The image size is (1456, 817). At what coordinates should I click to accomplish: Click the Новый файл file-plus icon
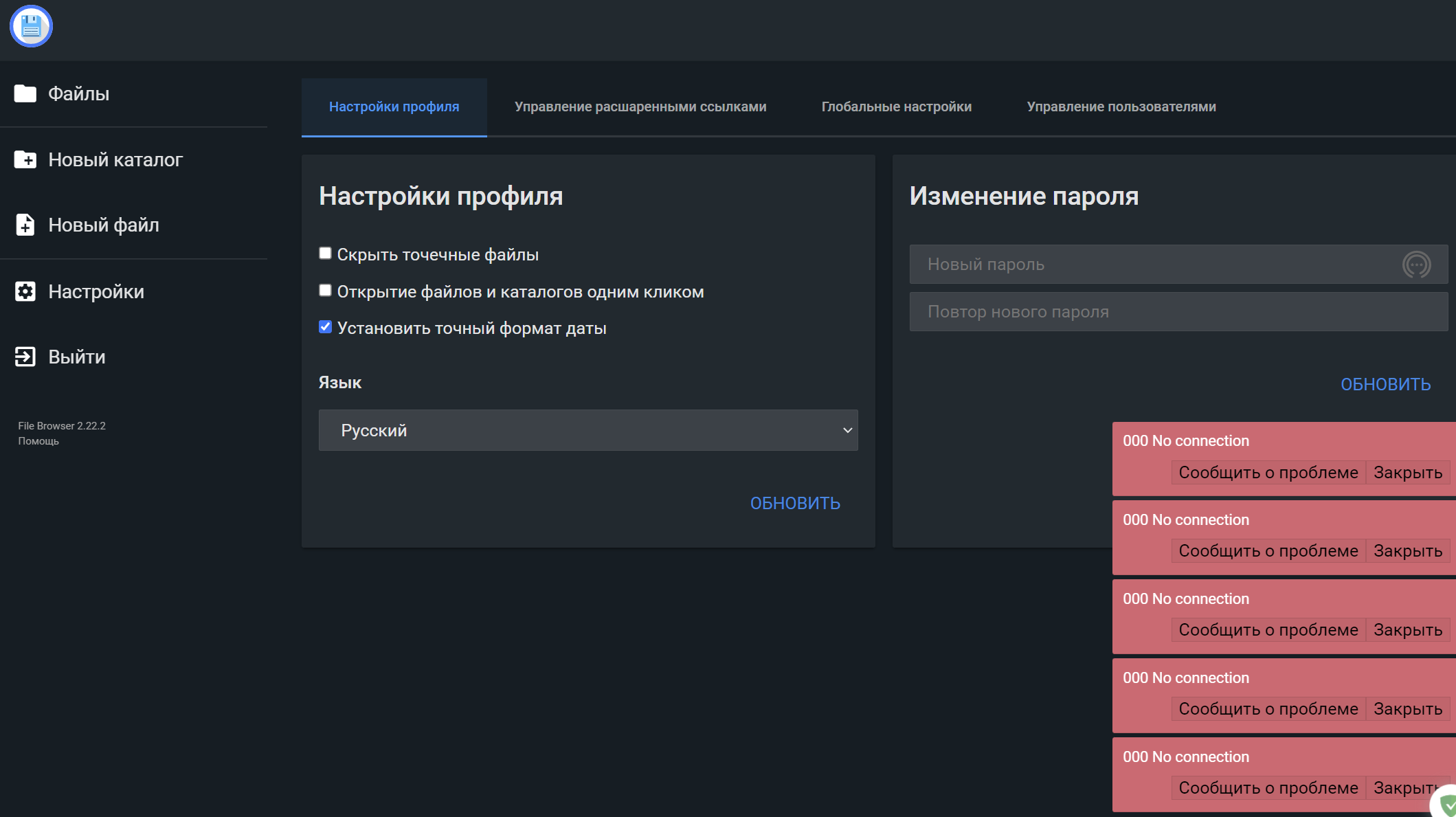click(x=25, y=225)
